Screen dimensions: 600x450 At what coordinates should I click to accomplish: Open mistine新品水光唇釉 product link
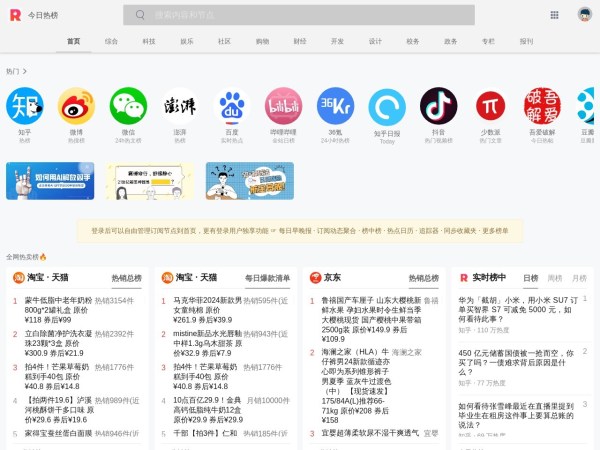pyautogui.click(x=207, y=343)
